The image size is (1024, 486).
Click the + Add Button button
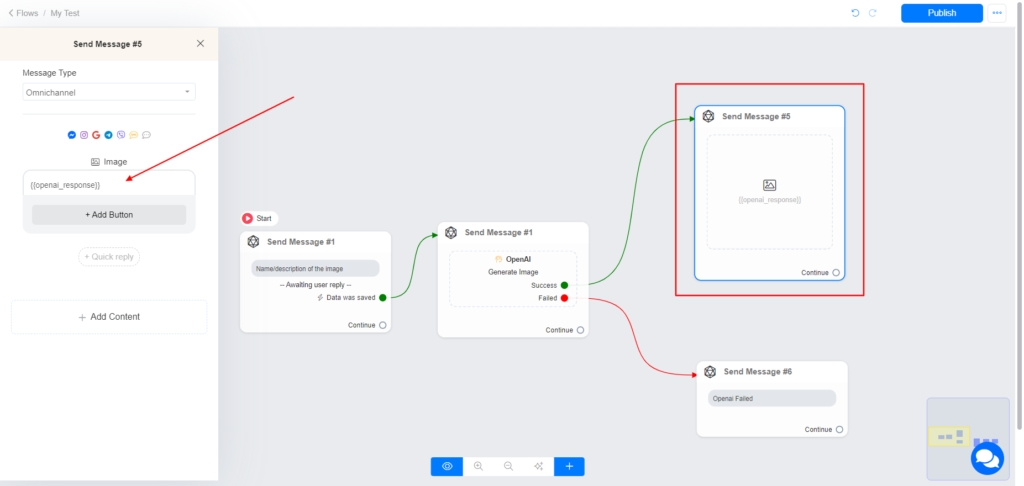click(109, 215)
